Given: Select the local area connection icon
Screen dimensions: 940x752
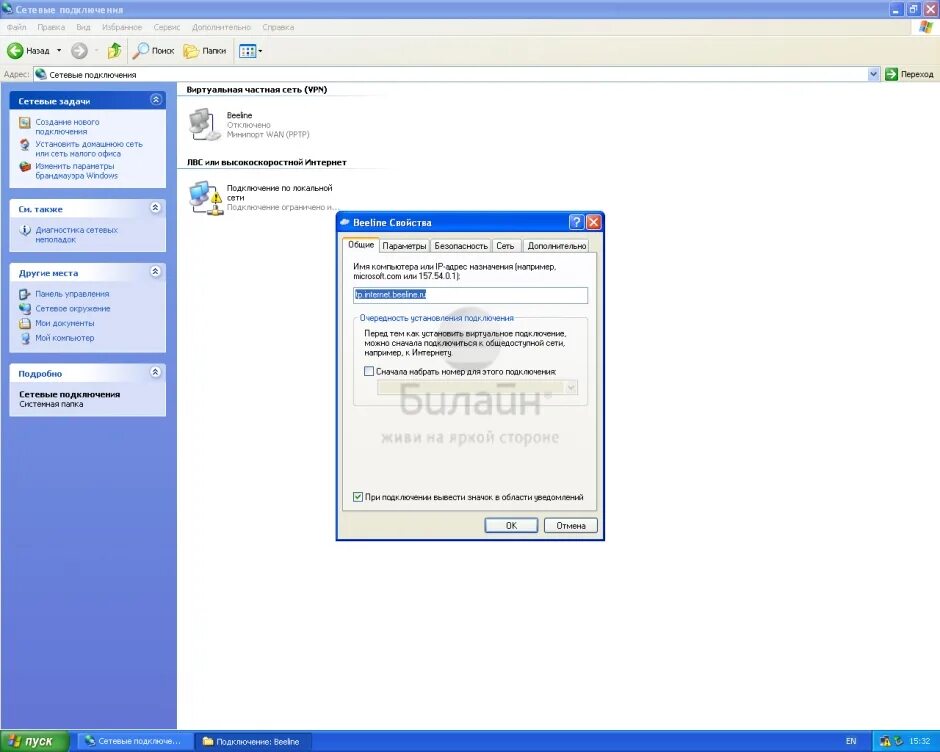Looking at the screenshot, I should pos(205,198).
